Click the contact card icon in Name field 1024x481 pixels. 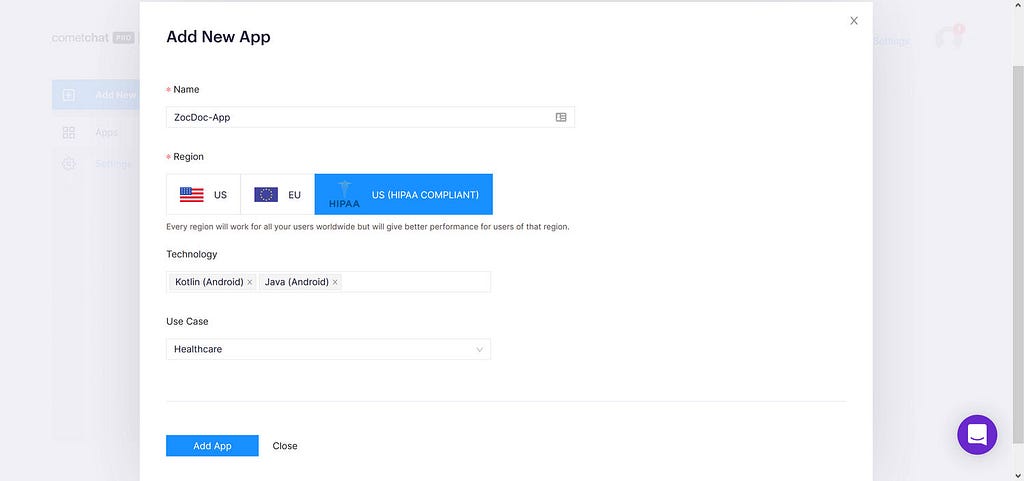pyautogui.click(x=561, y=117)
